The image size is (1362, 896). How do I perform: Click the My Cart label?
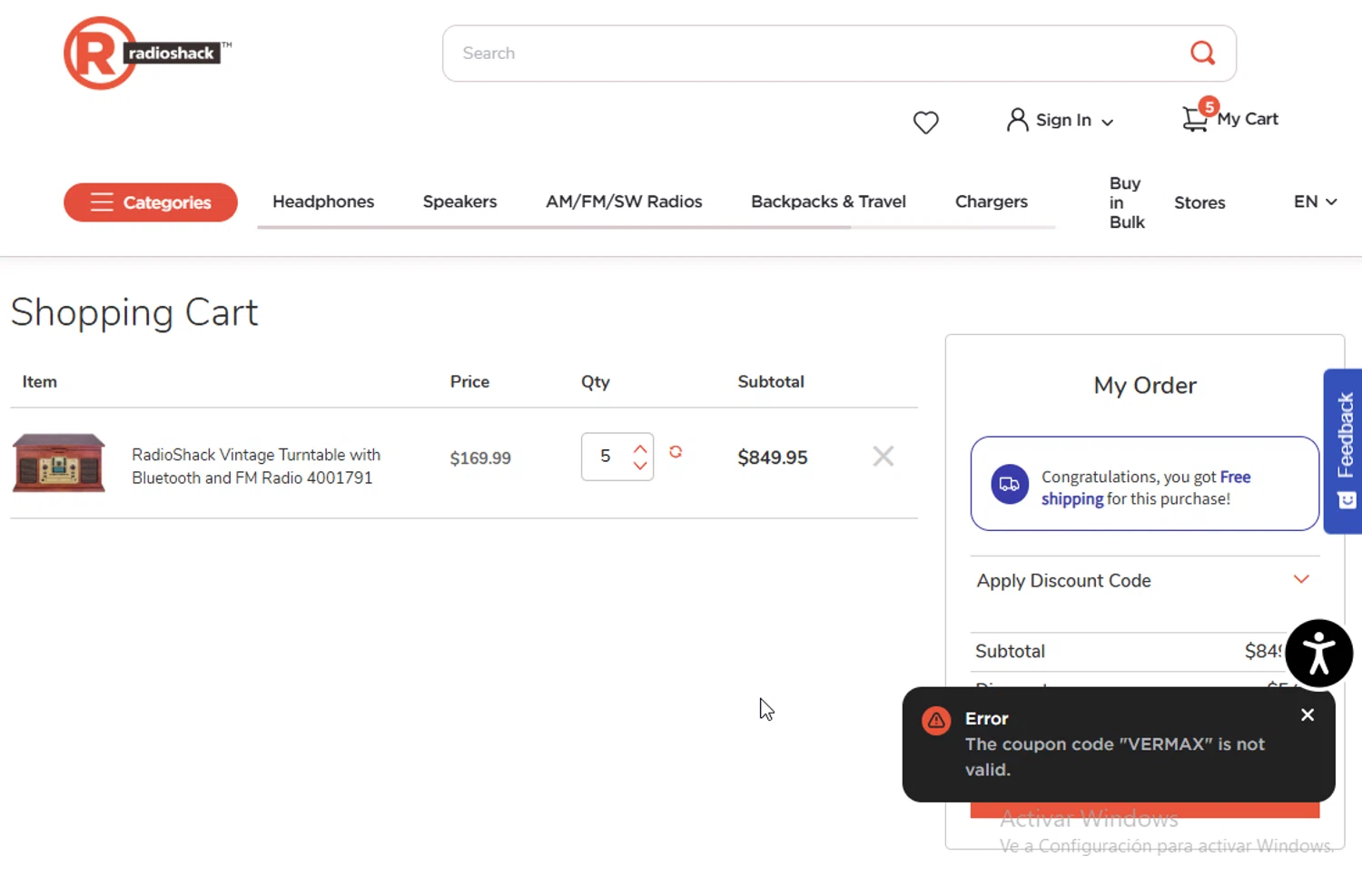1248,119
